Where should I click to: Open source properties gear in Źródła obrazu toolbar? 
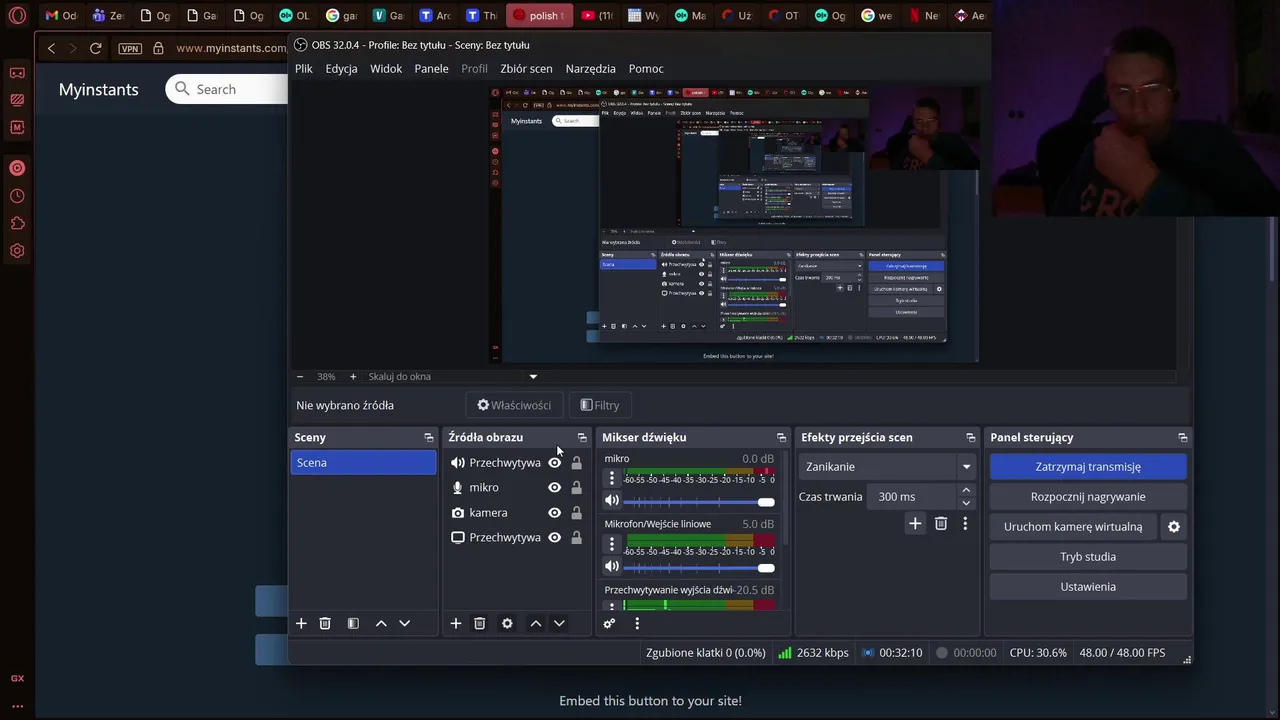click(507, 623)
